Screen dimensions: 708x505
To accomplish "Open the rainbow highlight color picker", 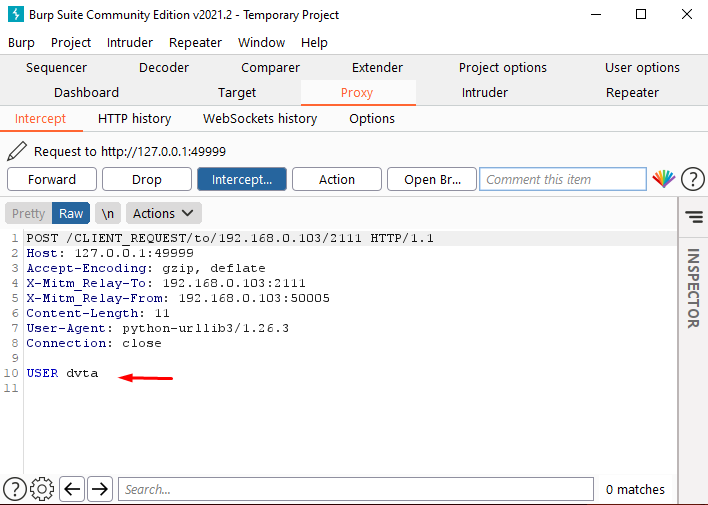I will pos(664,179).
